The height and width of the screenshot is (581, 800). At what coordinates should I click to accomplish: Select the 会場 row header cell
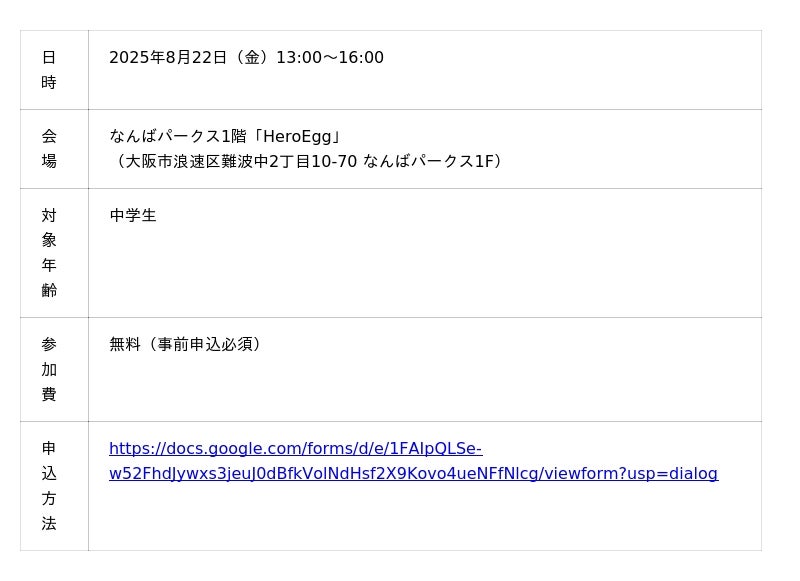click(49, 148)
